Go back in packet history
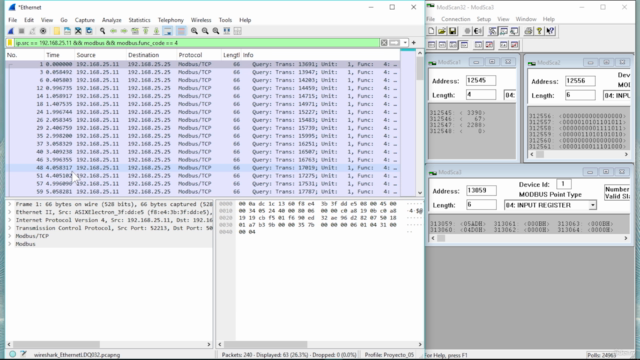This screenshot has height=360, width=640. point(113,31)
